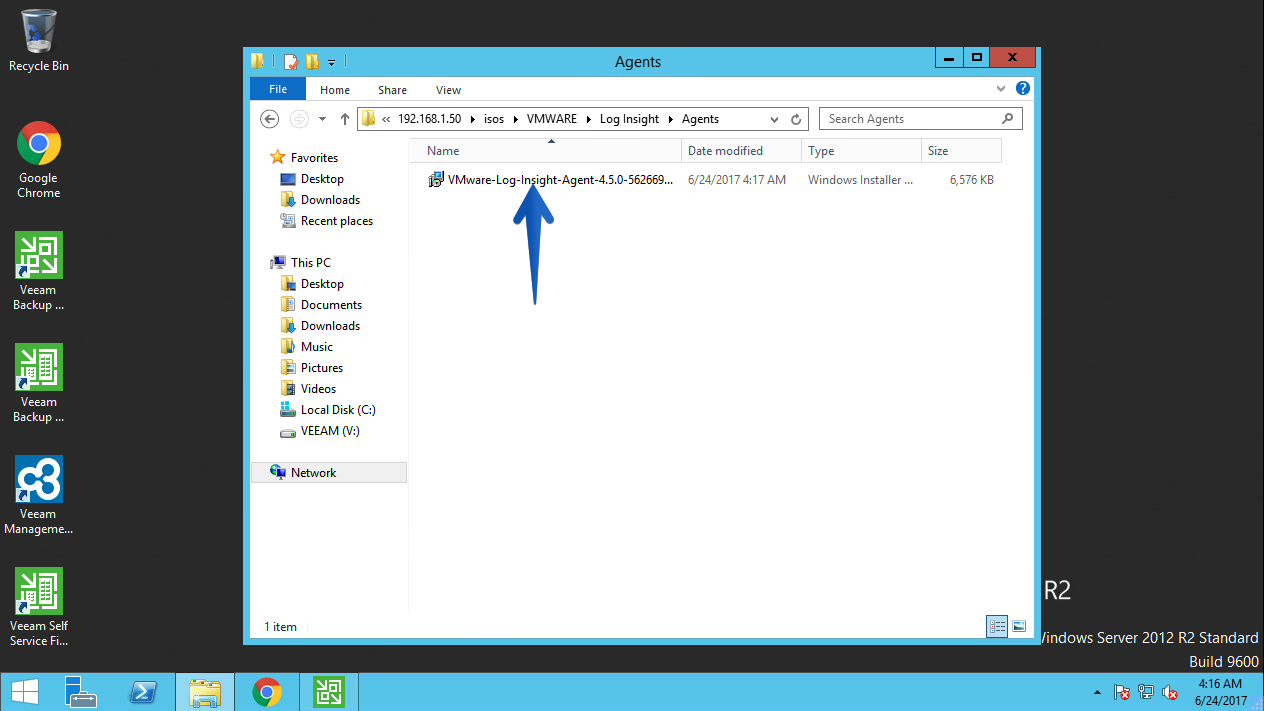
Task: Switch to the Share ribbon tab
Action: 392,90
